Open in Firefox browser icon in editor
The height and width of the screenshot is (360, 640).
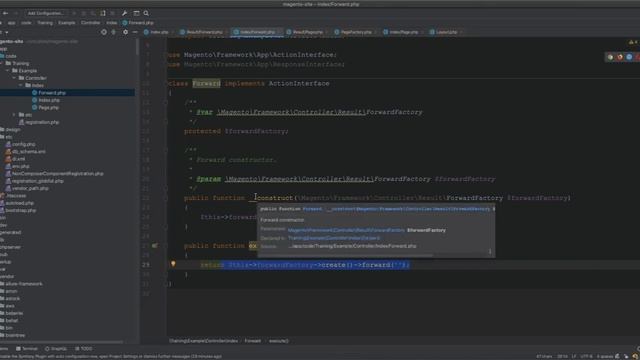(x=620, y=57)
